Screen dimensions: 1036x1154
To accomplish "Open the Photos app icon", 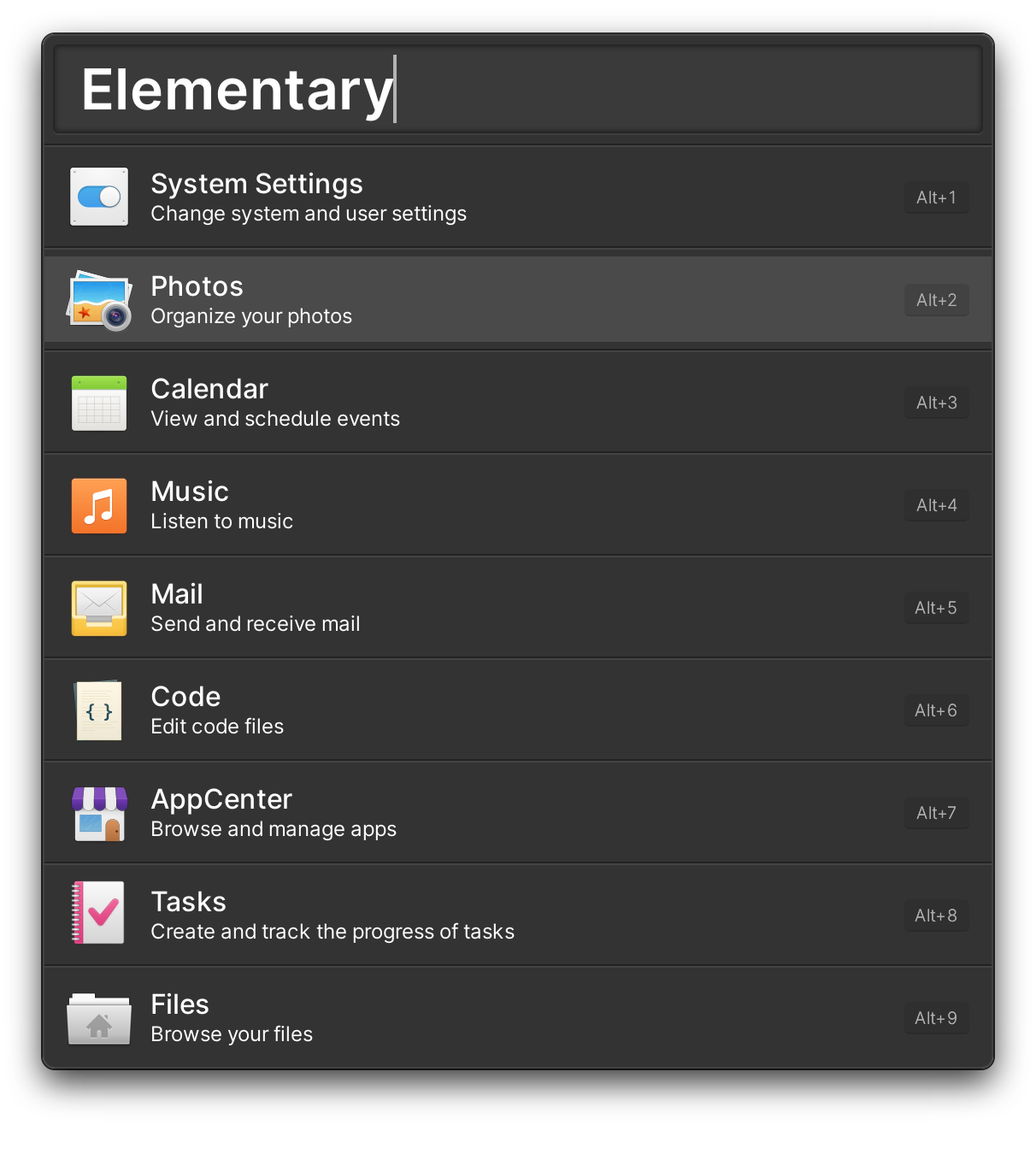I will tap(99, 300).
